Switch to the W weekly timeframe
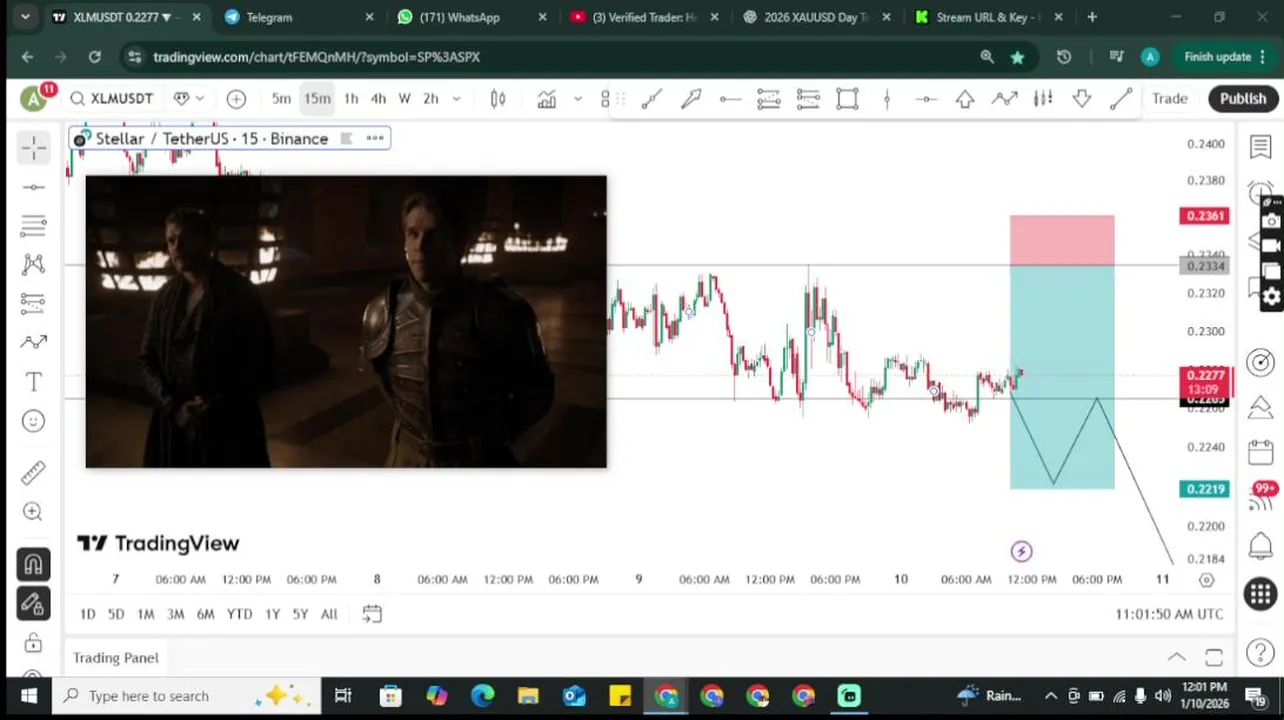The image size is (1284, 720). pos(404,98)
